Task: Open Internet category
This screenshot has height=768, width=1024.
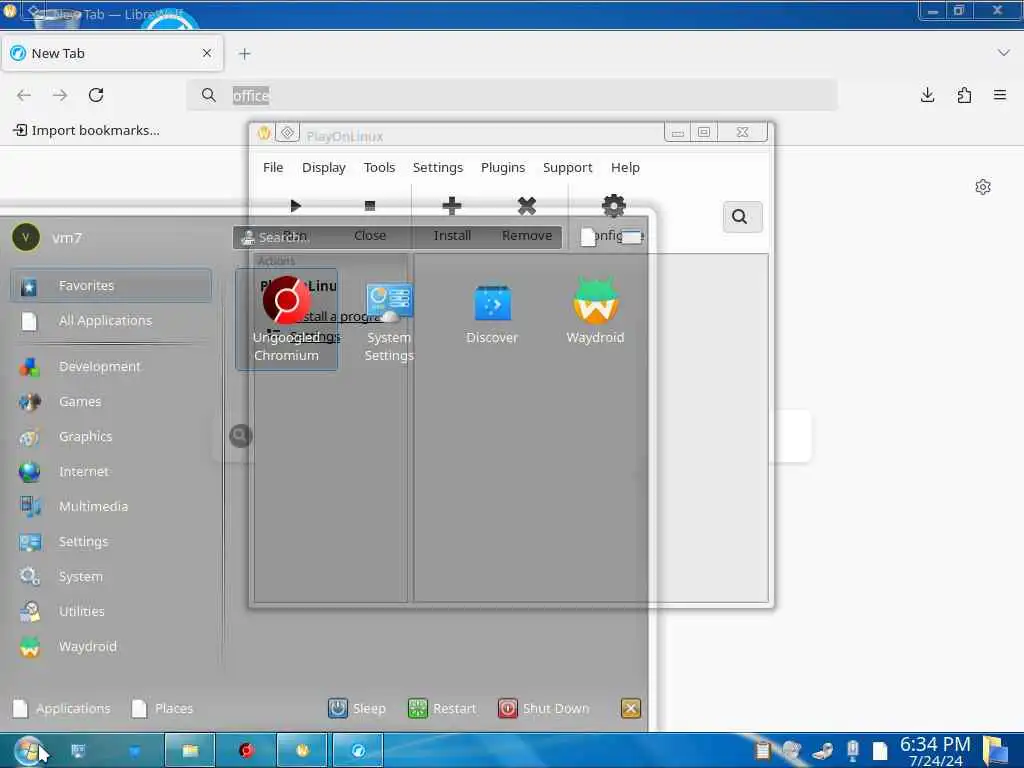Action: [x=111, y=472]
